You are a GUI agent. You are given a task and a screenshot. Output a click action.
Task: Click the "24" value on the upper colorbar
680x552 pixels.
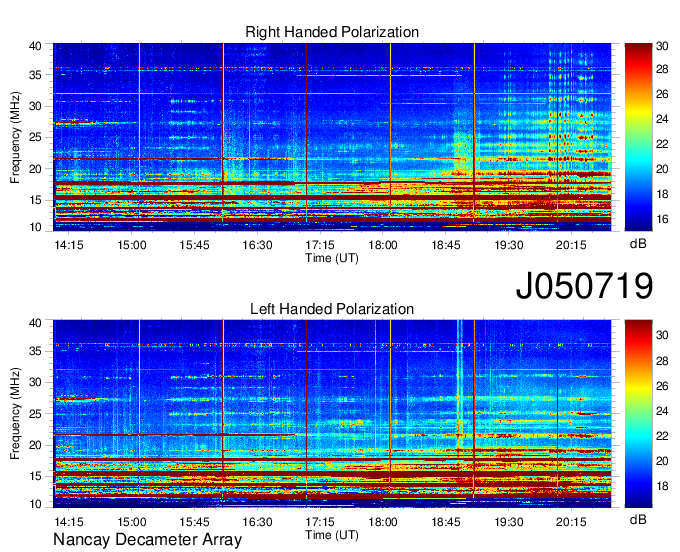coord(662,119)
